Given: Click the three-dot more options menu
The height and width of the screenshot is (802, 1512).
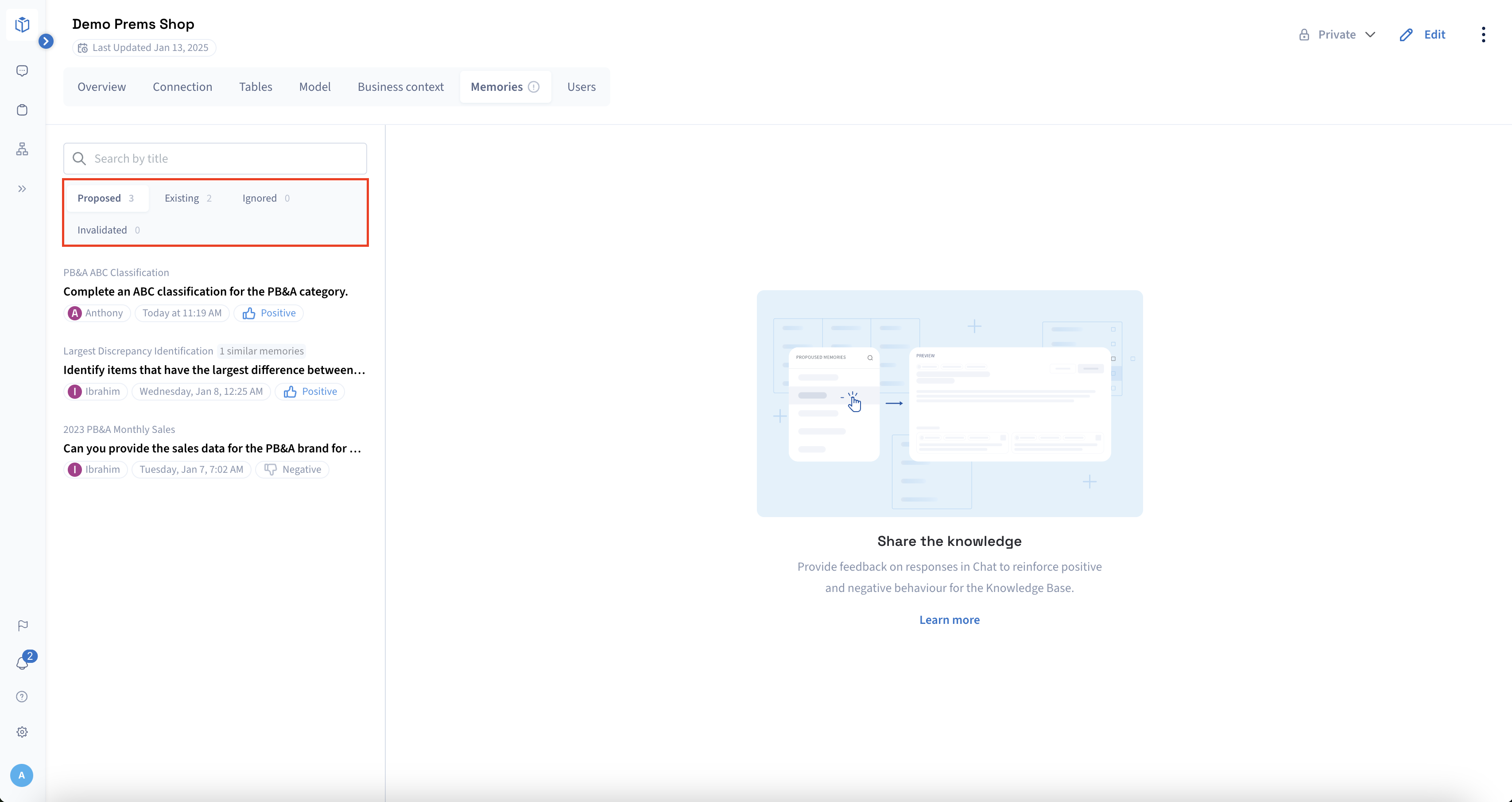Looking at the screenshot, I should pyautogui.click(x=1483, y=35).
